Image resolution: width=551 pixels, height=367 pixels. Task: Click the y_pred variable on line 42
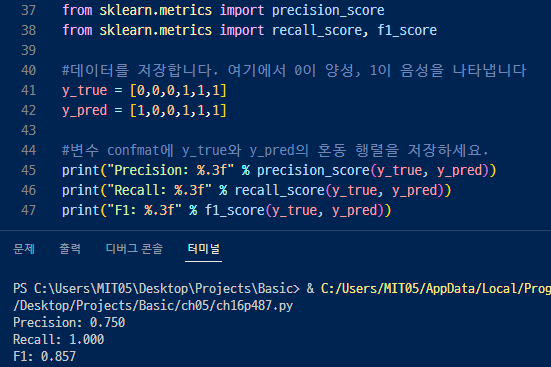tap(84, 111)
